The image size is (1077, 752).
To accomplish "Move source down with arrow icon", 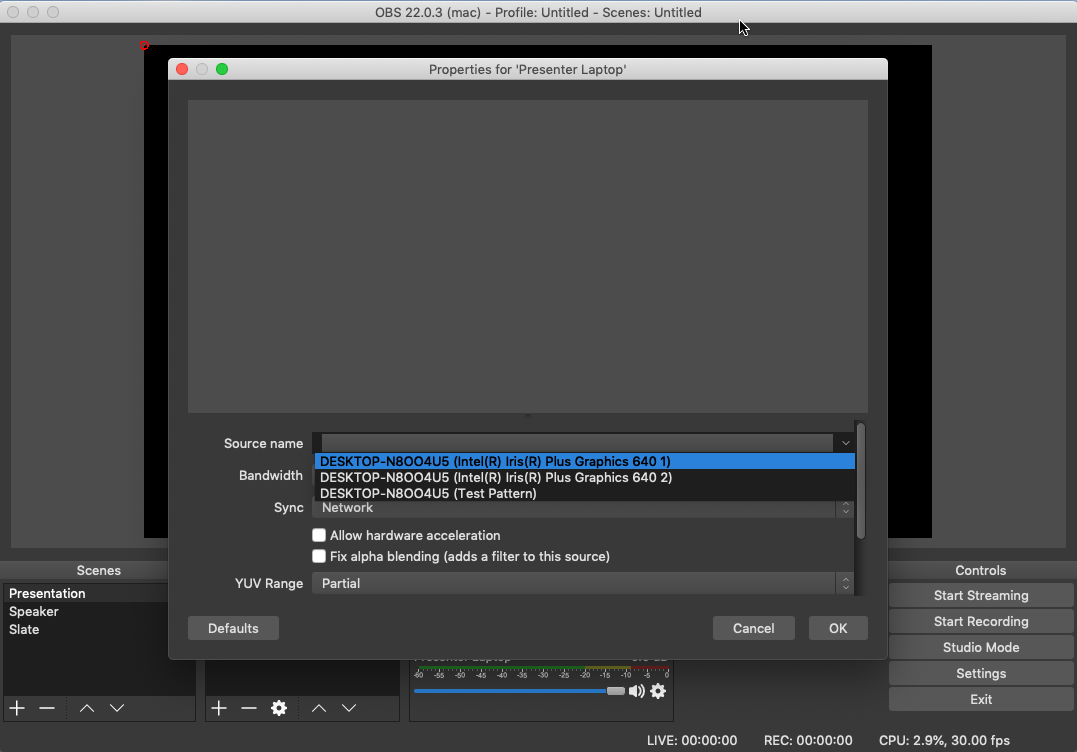I will pos(349,708).
